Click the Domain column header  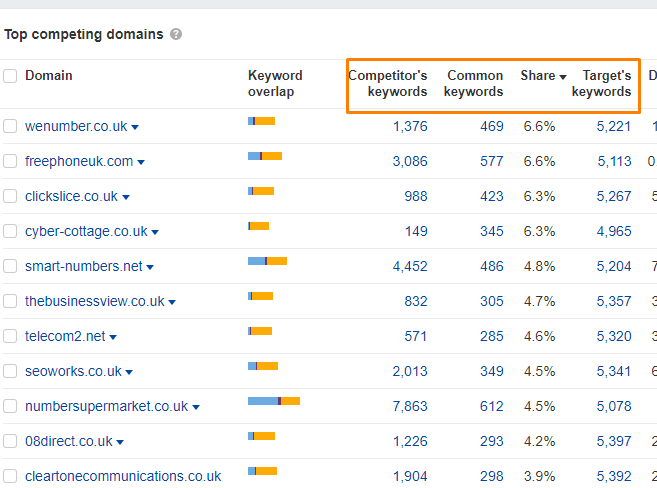[x=49, y=76]
